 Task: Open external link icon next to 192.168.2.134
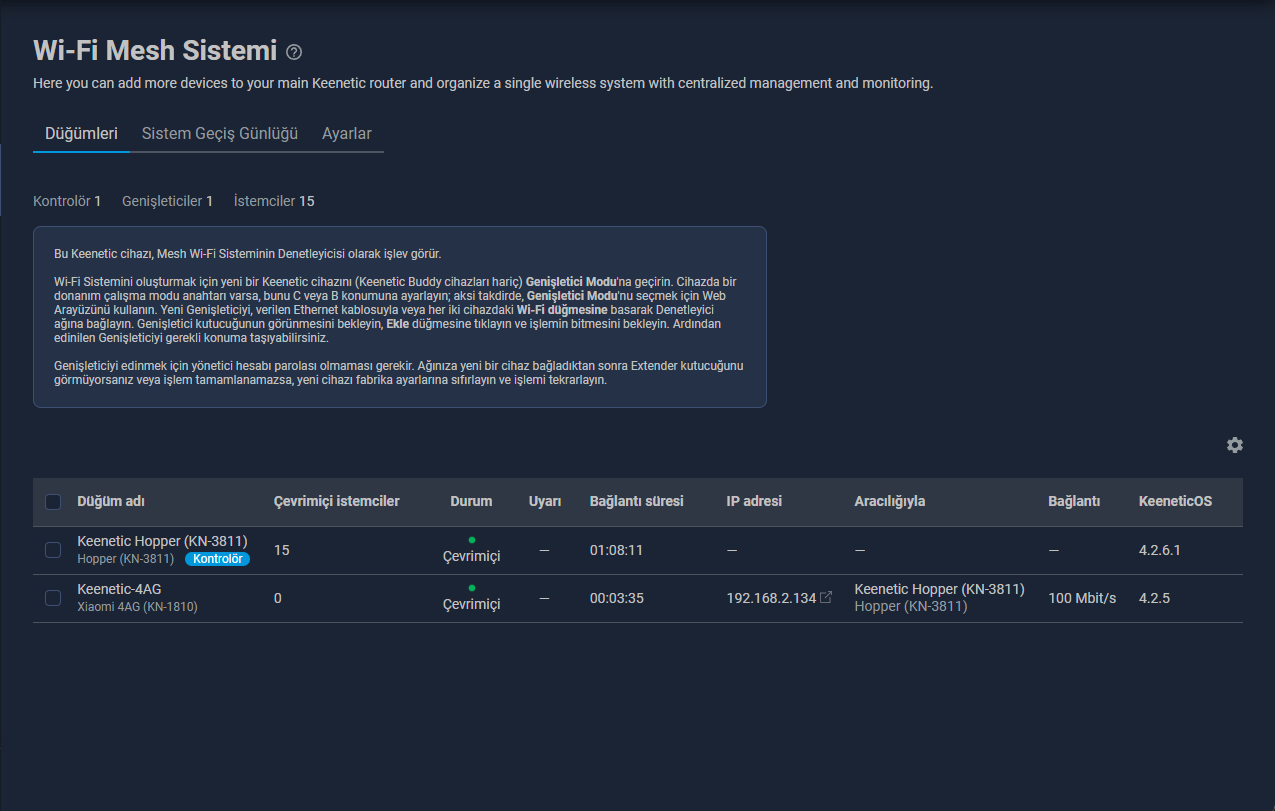(x=826, y=598)
